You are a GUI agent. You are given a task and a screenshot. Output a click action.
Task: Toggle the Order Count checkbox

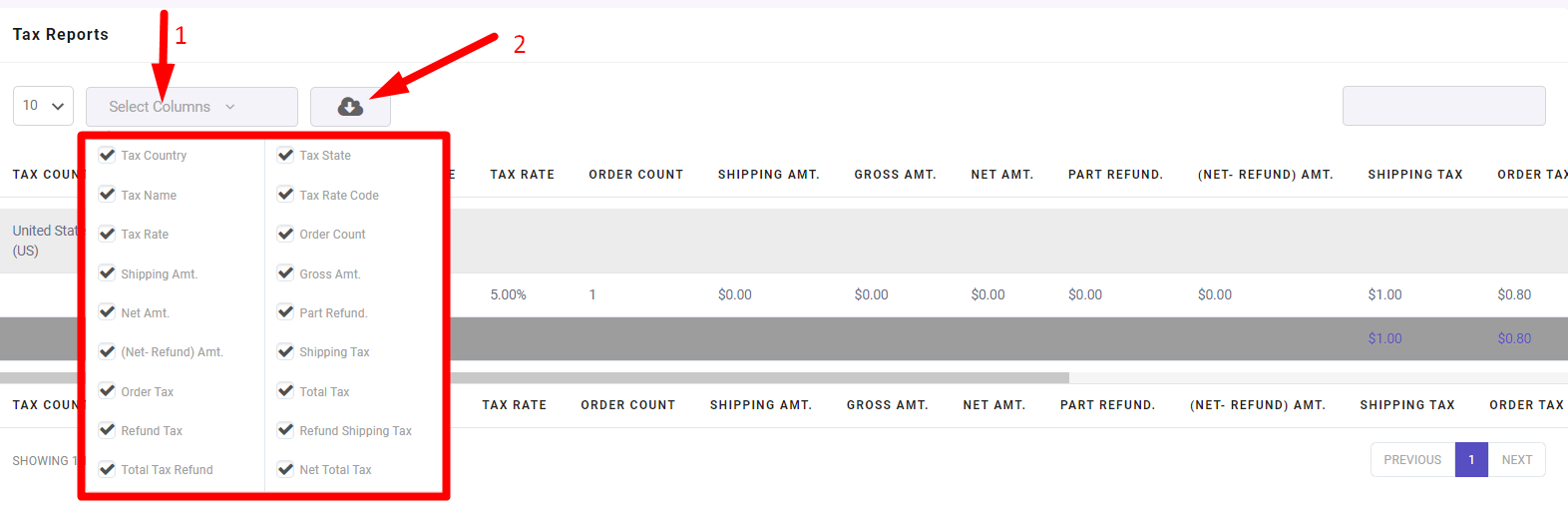coord(285,234)
